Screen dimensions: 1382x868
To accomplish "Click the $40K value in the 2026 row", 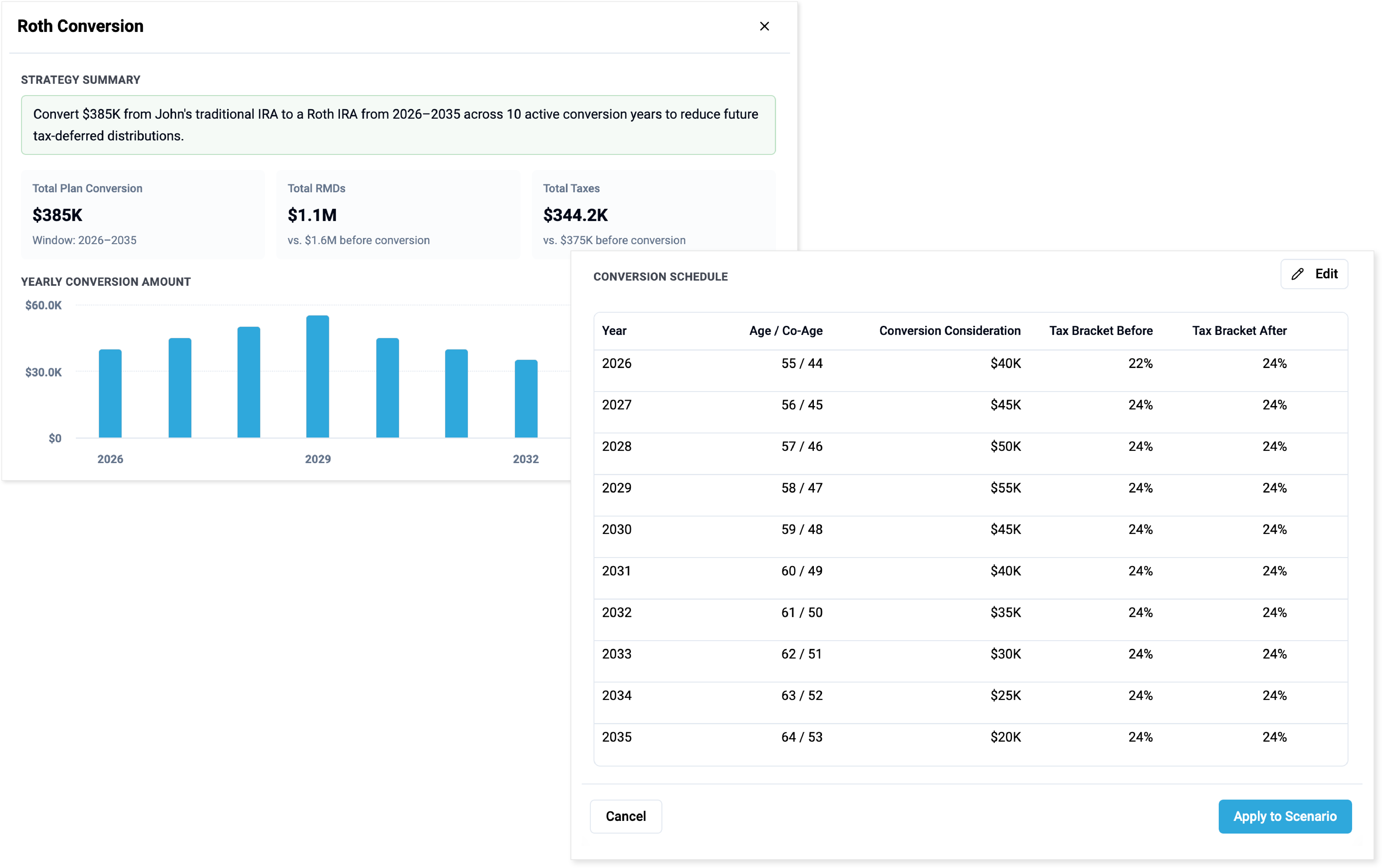I will coord(1005,363).
